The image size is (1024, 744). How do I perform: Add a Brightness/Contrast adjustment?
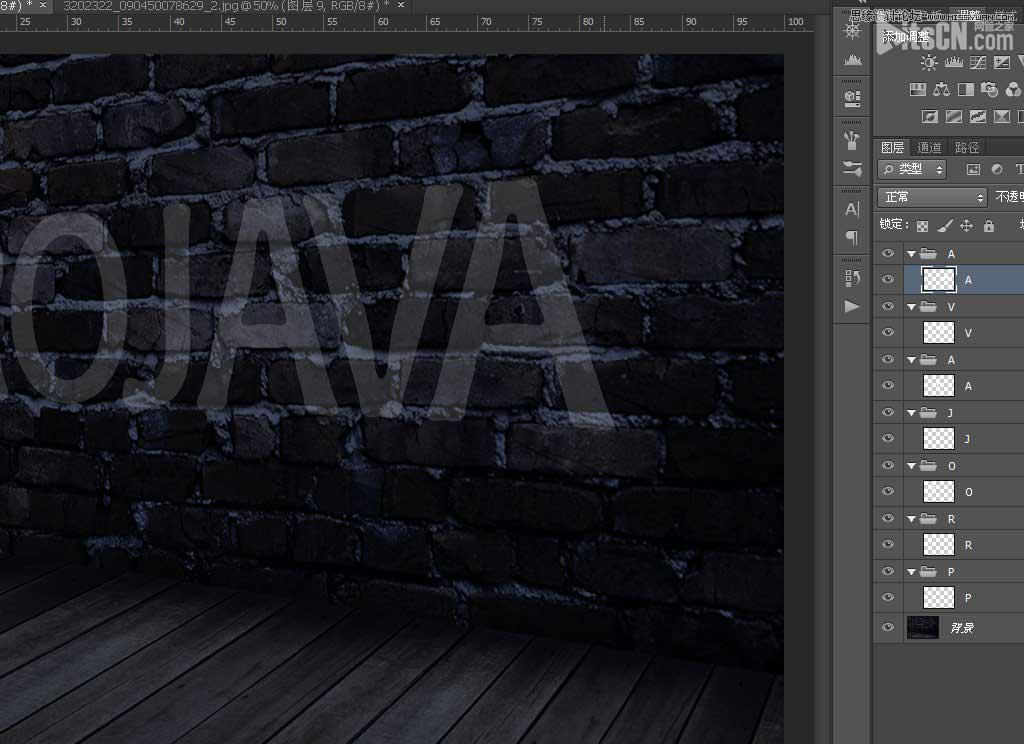[930, 63]
